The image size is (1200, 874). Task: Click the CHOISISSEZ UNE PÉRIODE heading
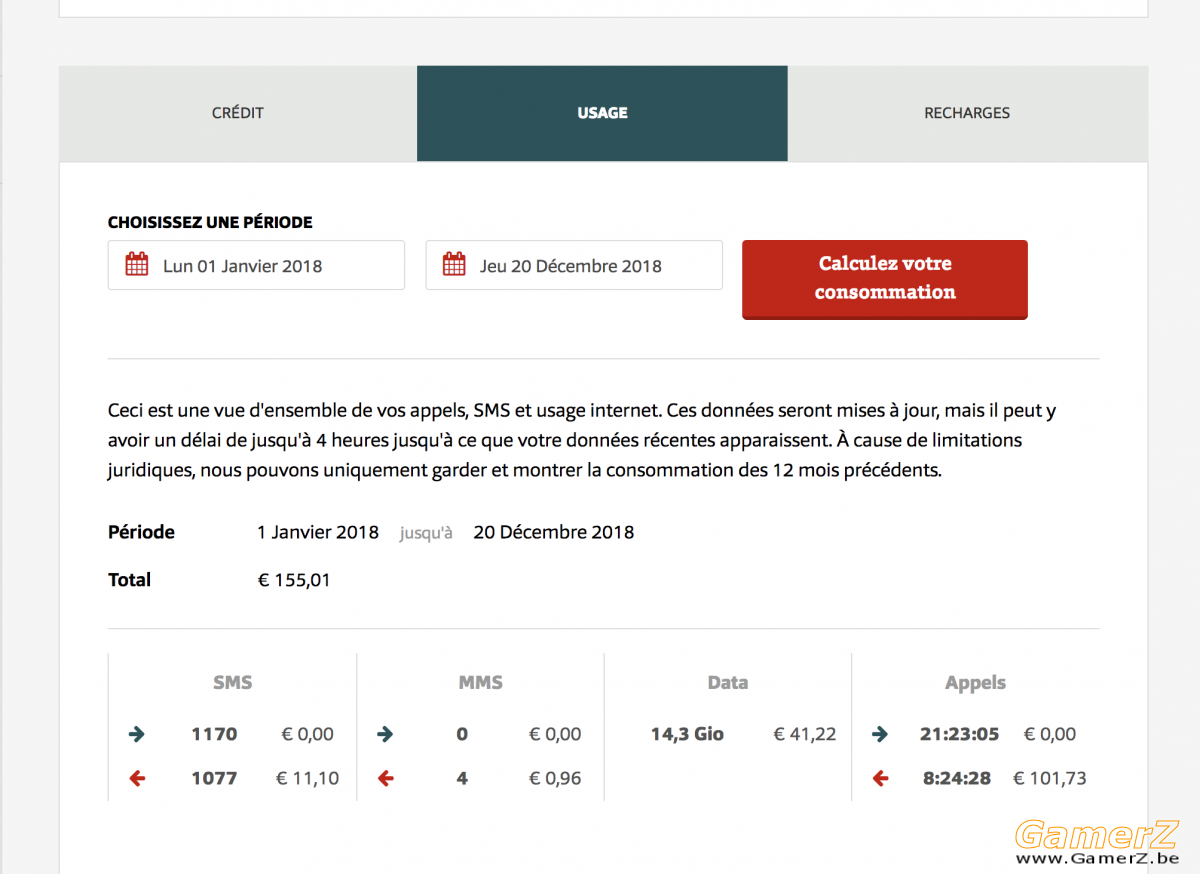pos(210,222)
